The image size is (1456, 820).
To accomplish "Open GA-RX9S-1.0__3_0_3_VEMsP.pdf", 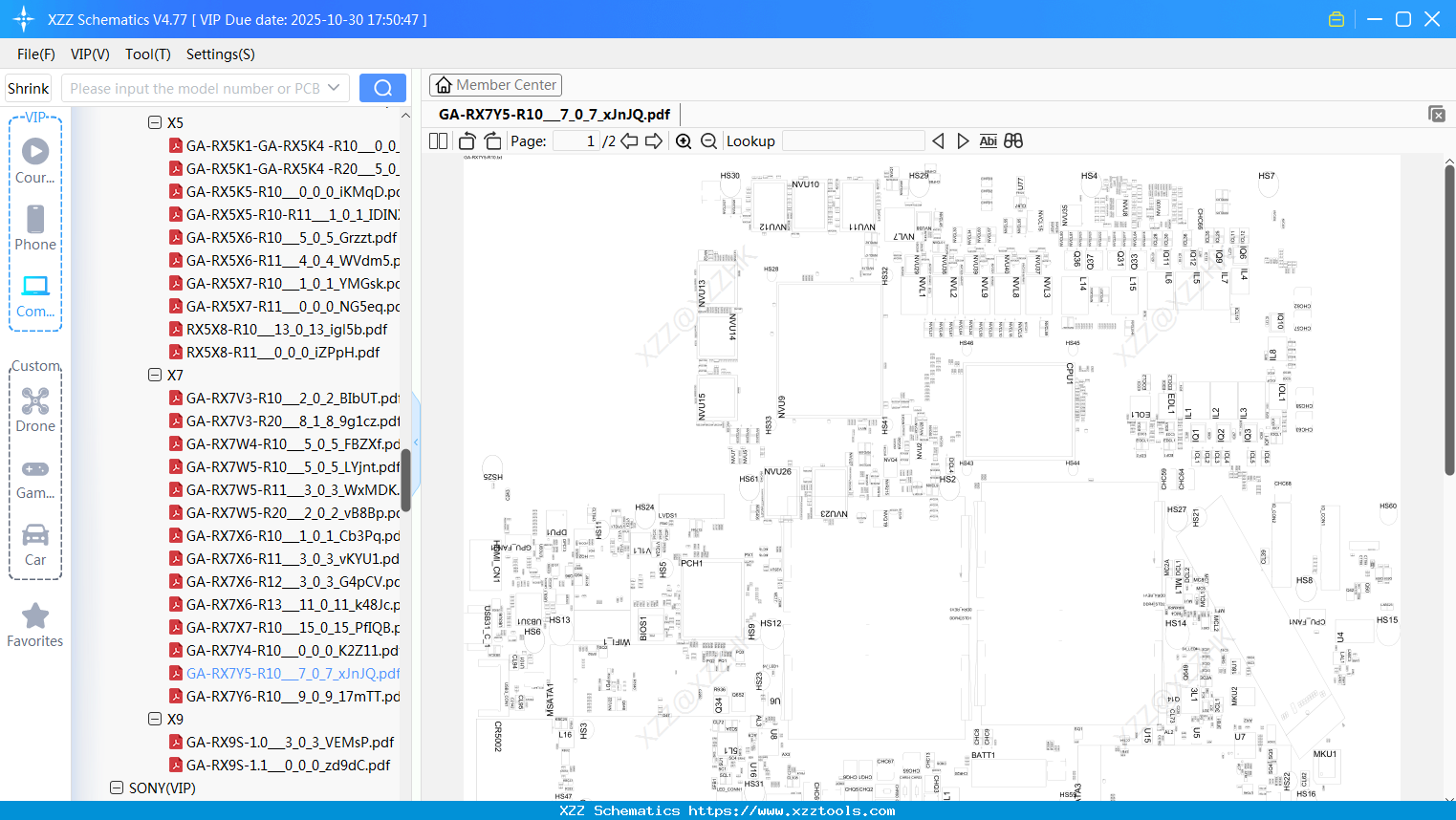I will [x=282, y=742].
